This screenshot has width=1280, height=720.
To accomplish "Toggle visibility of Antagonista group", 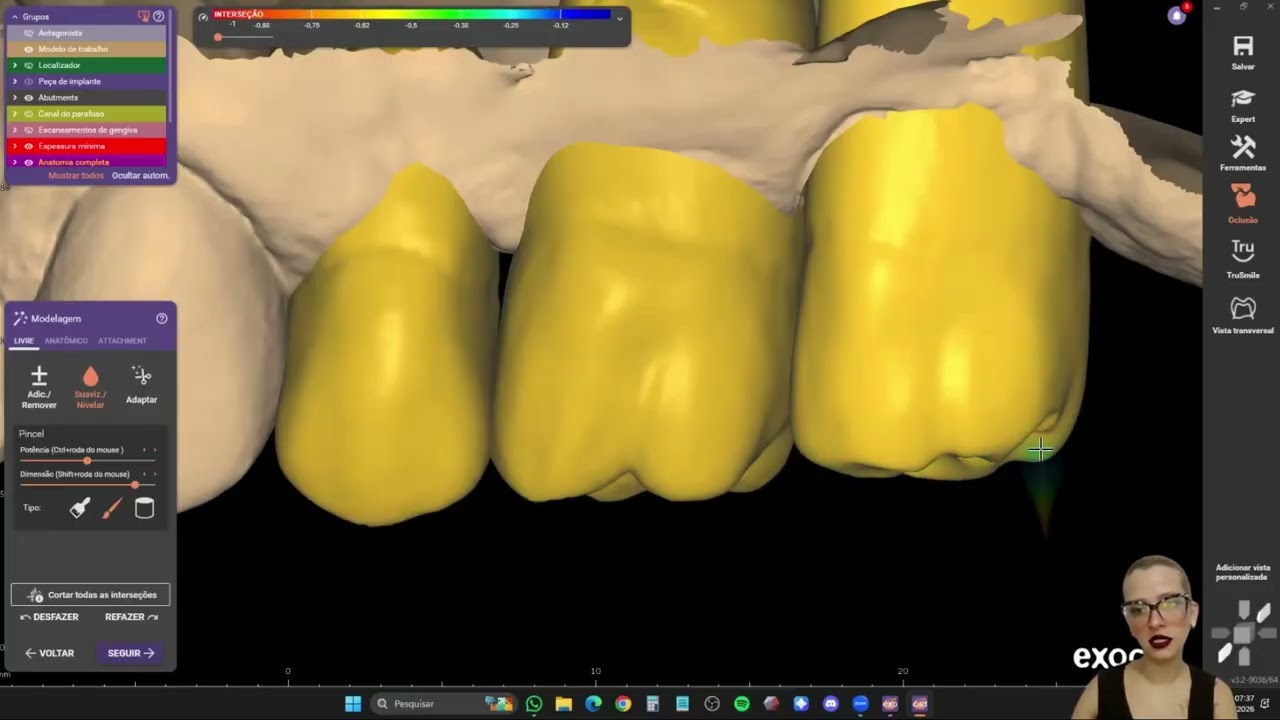I will pyautogui.click(x=28, y=33).
